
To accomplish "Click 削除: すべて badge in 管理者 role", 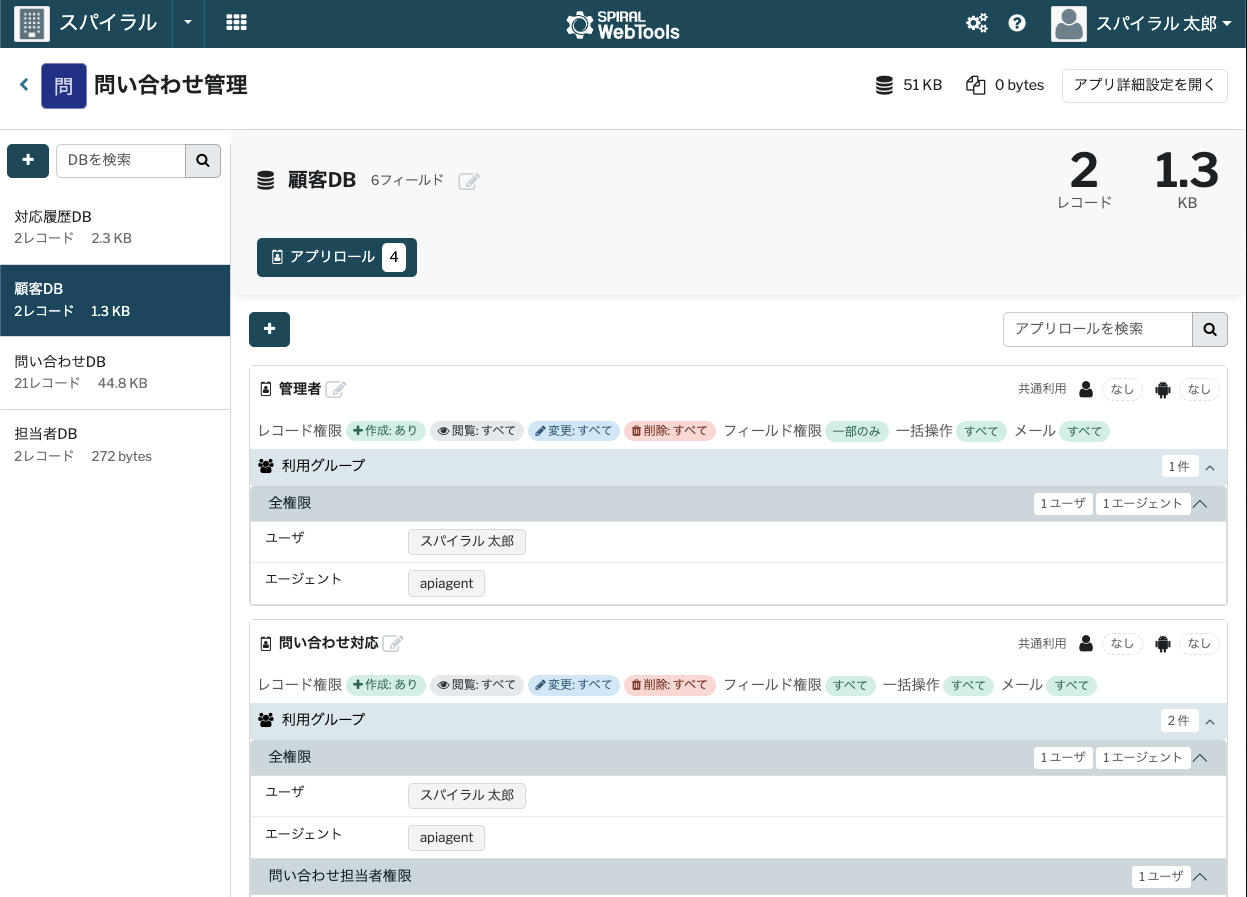I will pos(670,431).
